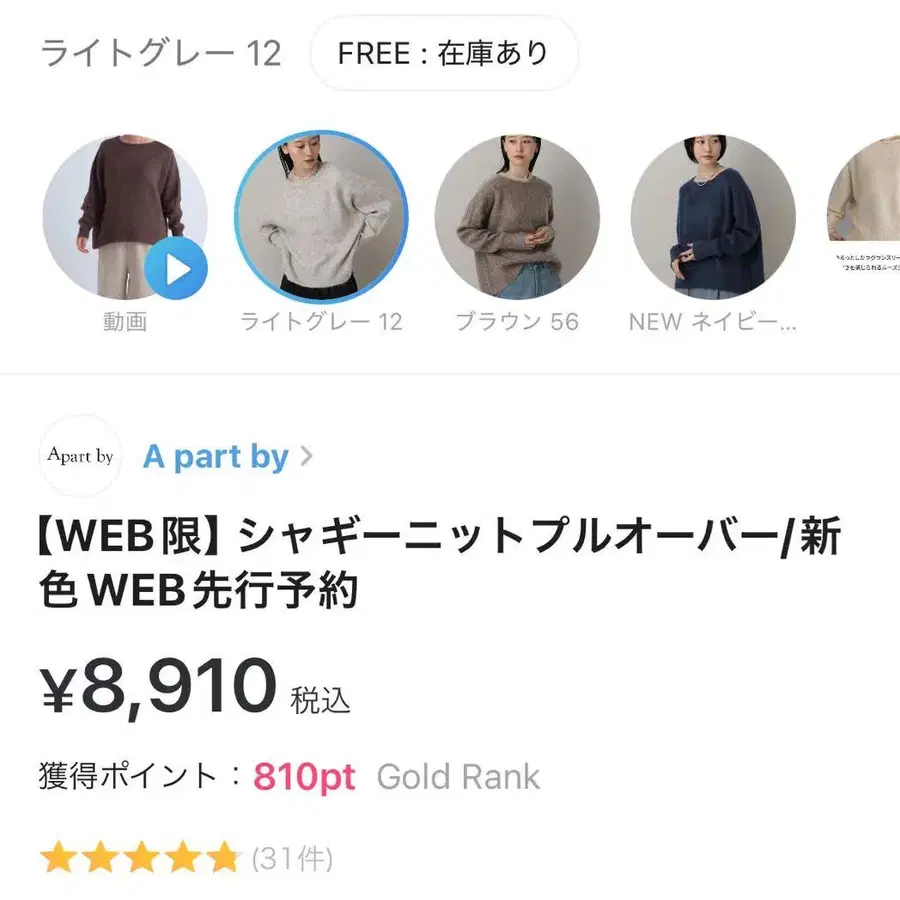Click the シャギーニットプルオーバー product title
900x900 pixels.
point(440,562)
